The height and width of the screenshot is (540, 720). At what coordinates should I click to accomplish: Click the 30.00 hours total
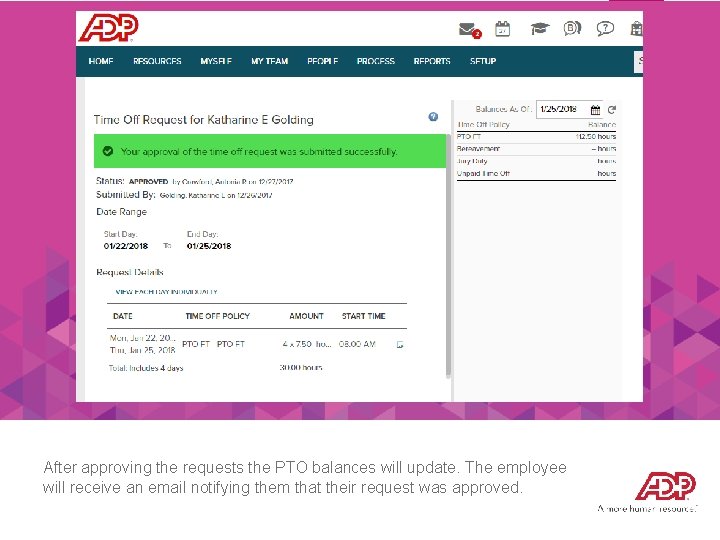(x=301, y=368)
